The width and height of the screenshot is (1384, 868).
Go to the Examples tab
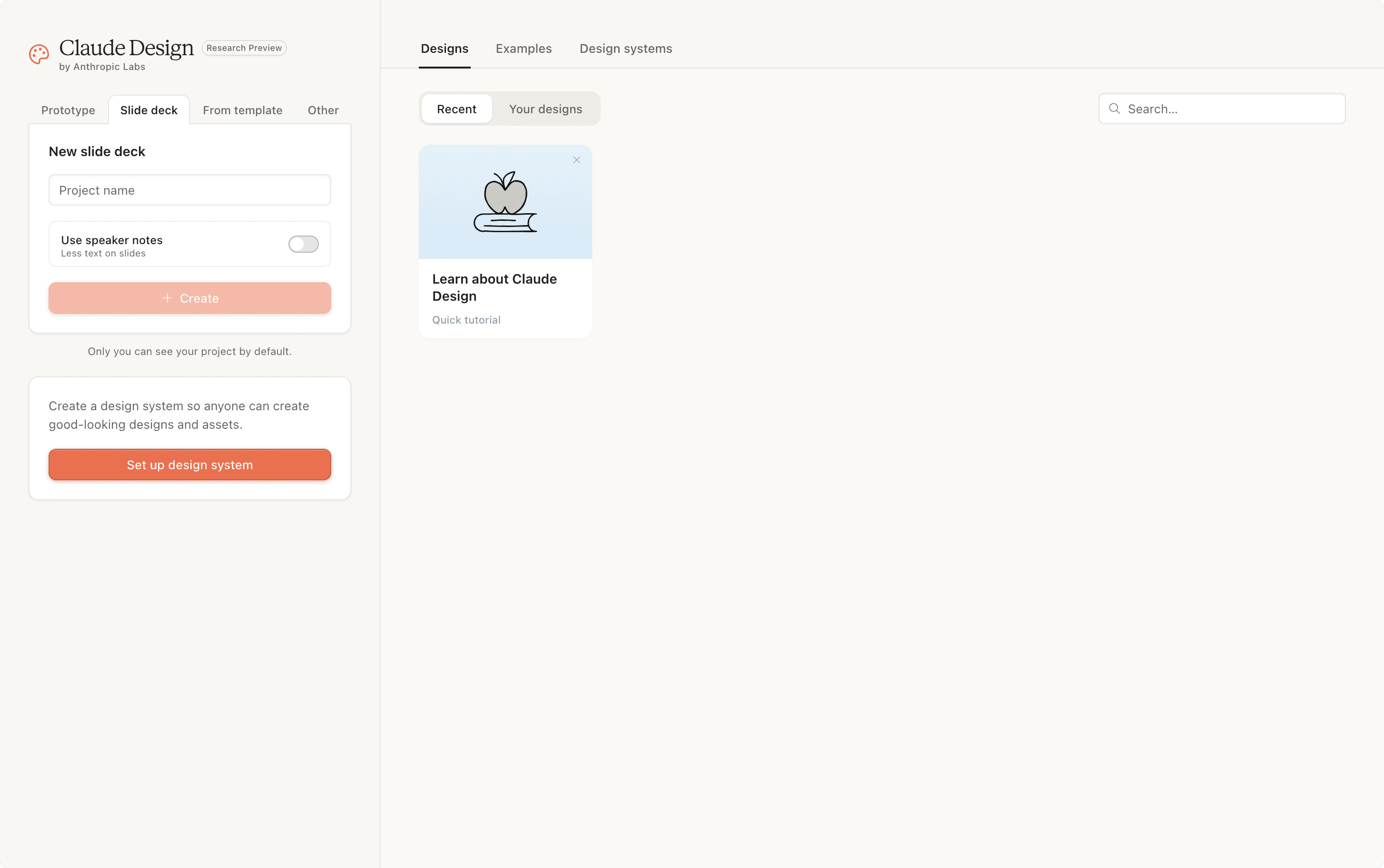524,49
